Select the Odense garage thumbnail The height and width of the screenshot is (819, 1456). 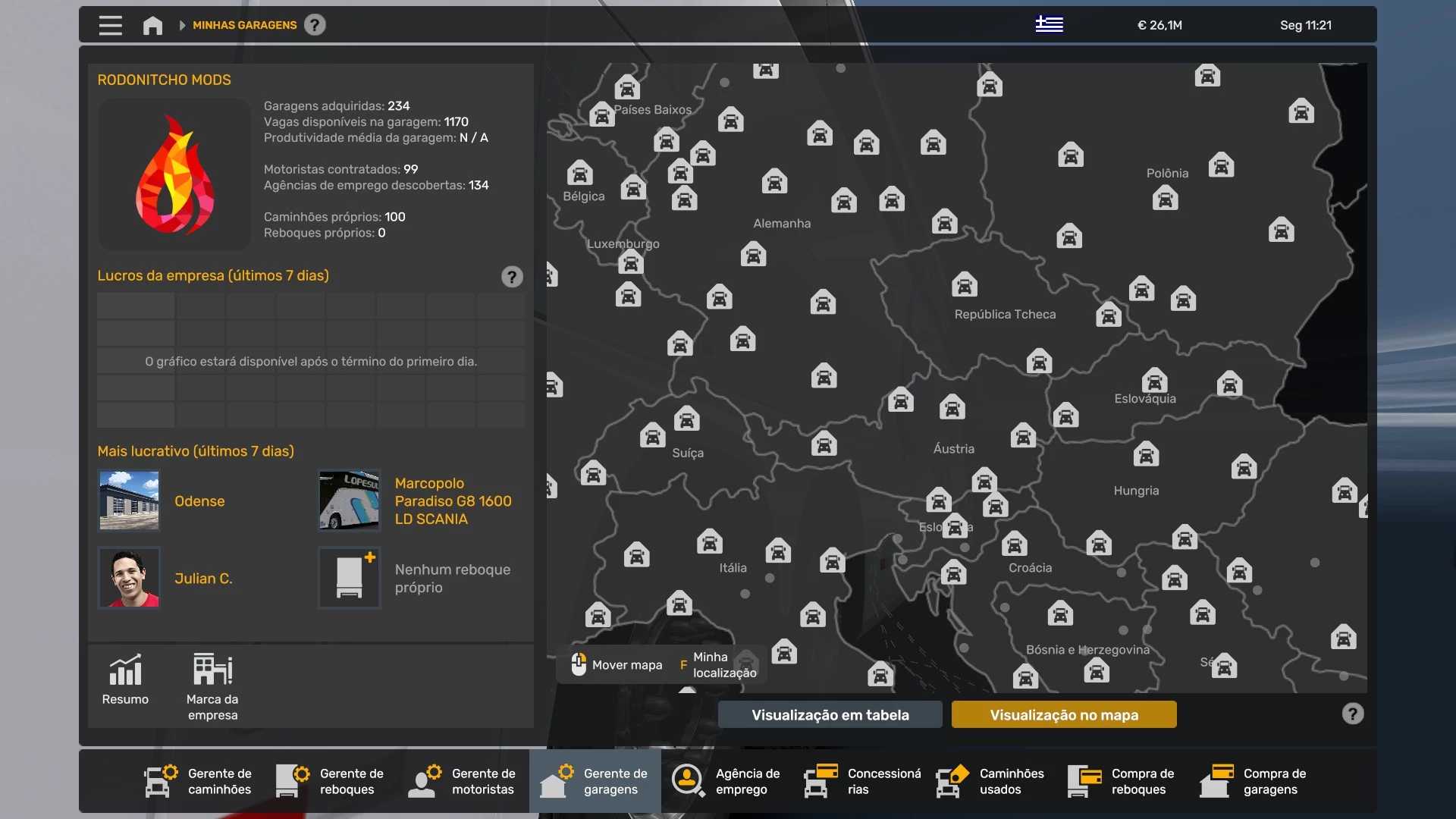click(x=129, y=500)
